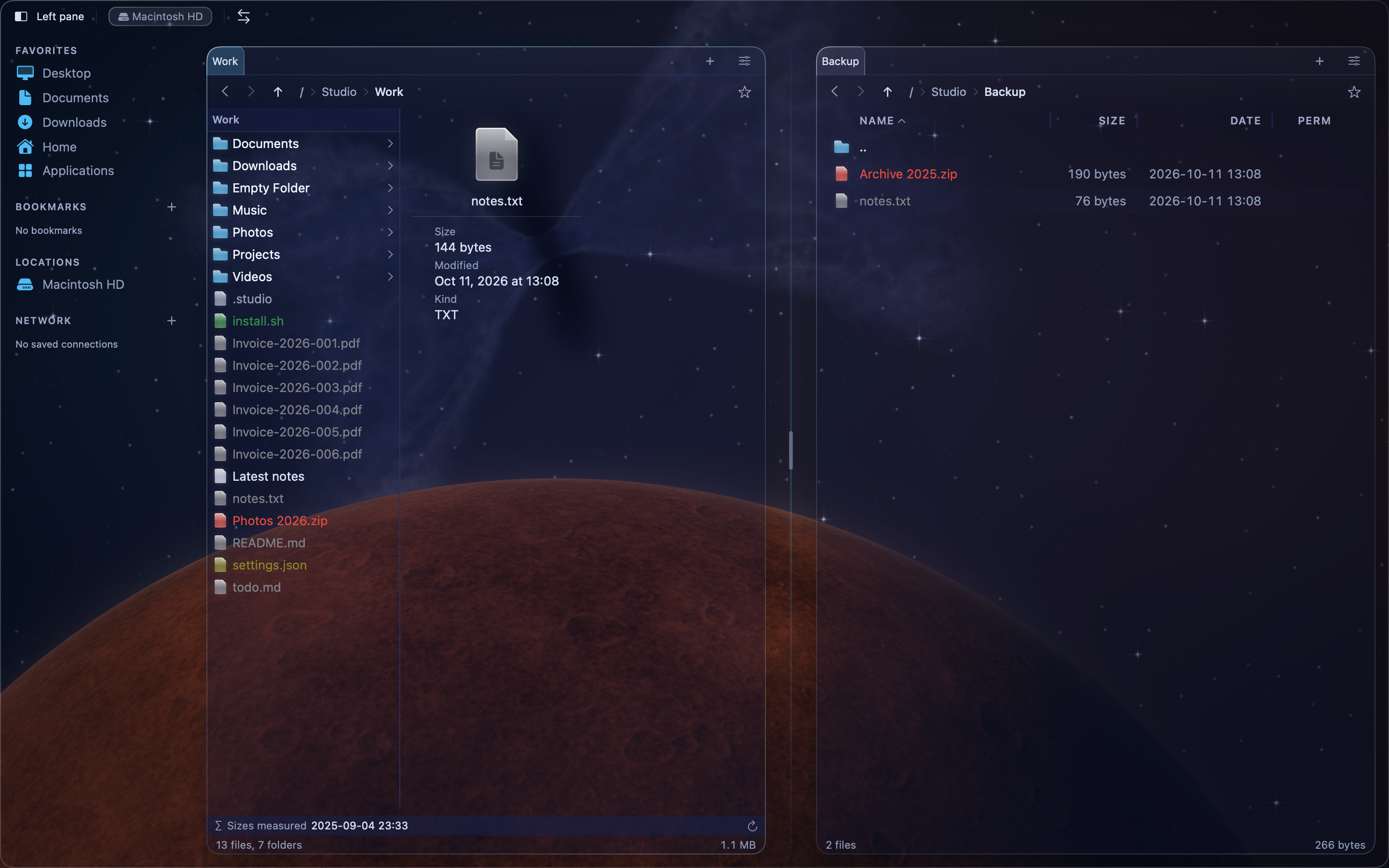The image size is (1389, 868).
Task: Add a new tab in Work pane
Action: [710, 61]
